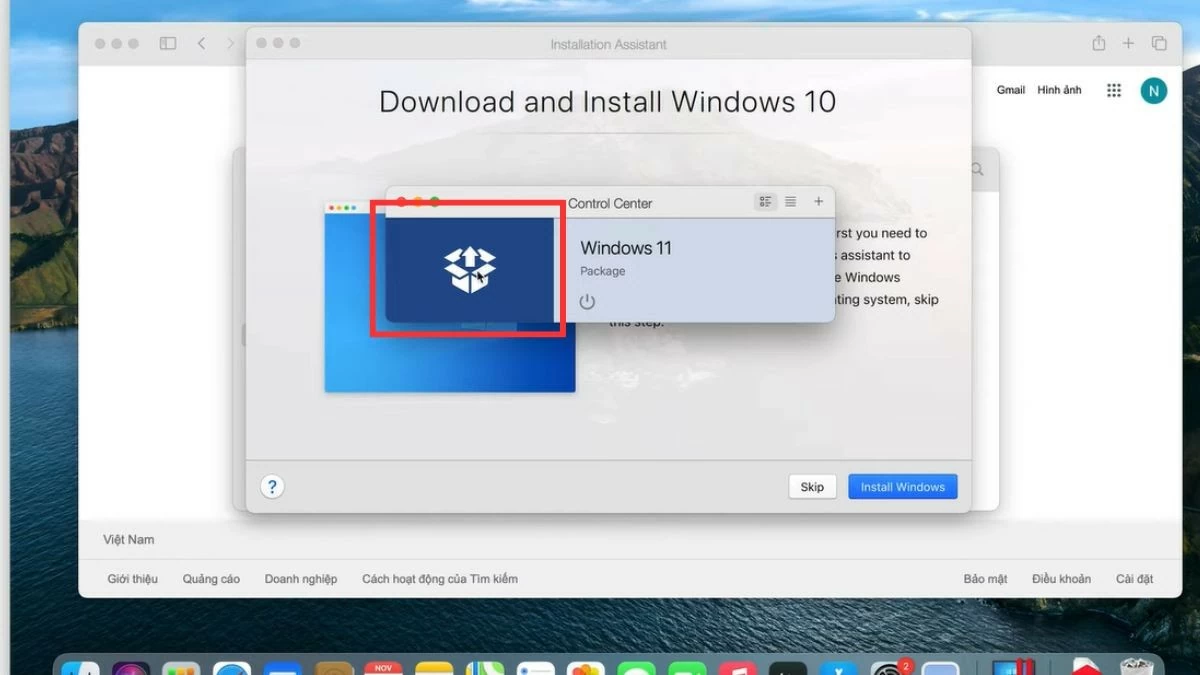Open the Hình ảnh images link

(x=1059, y=90)
